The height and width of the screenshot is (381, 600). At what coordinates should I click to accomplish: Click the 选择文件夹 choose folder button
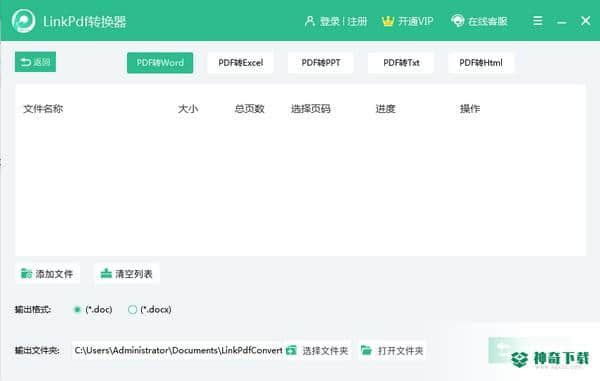pyautogui.click(x=317, y=350)
